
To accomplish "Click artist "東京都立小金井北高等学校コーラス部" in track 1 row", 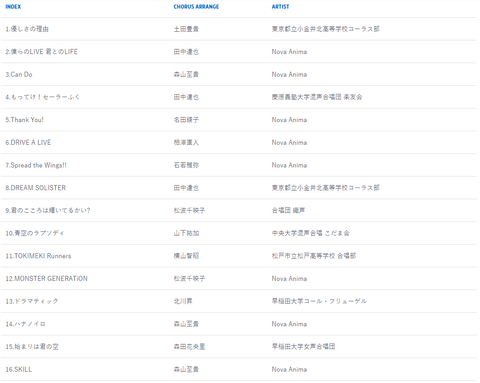I will pos(326,29).
